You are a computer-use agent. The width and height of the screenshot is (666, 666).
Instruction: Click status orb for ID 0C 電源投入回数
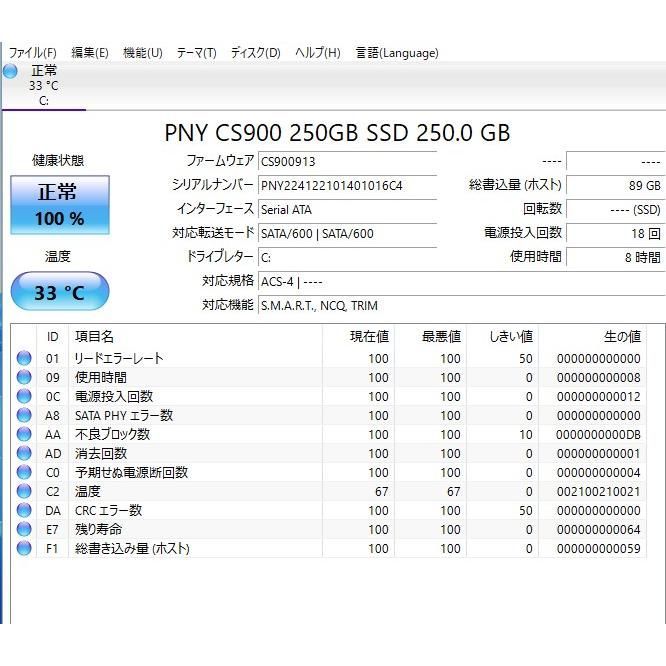24,396
